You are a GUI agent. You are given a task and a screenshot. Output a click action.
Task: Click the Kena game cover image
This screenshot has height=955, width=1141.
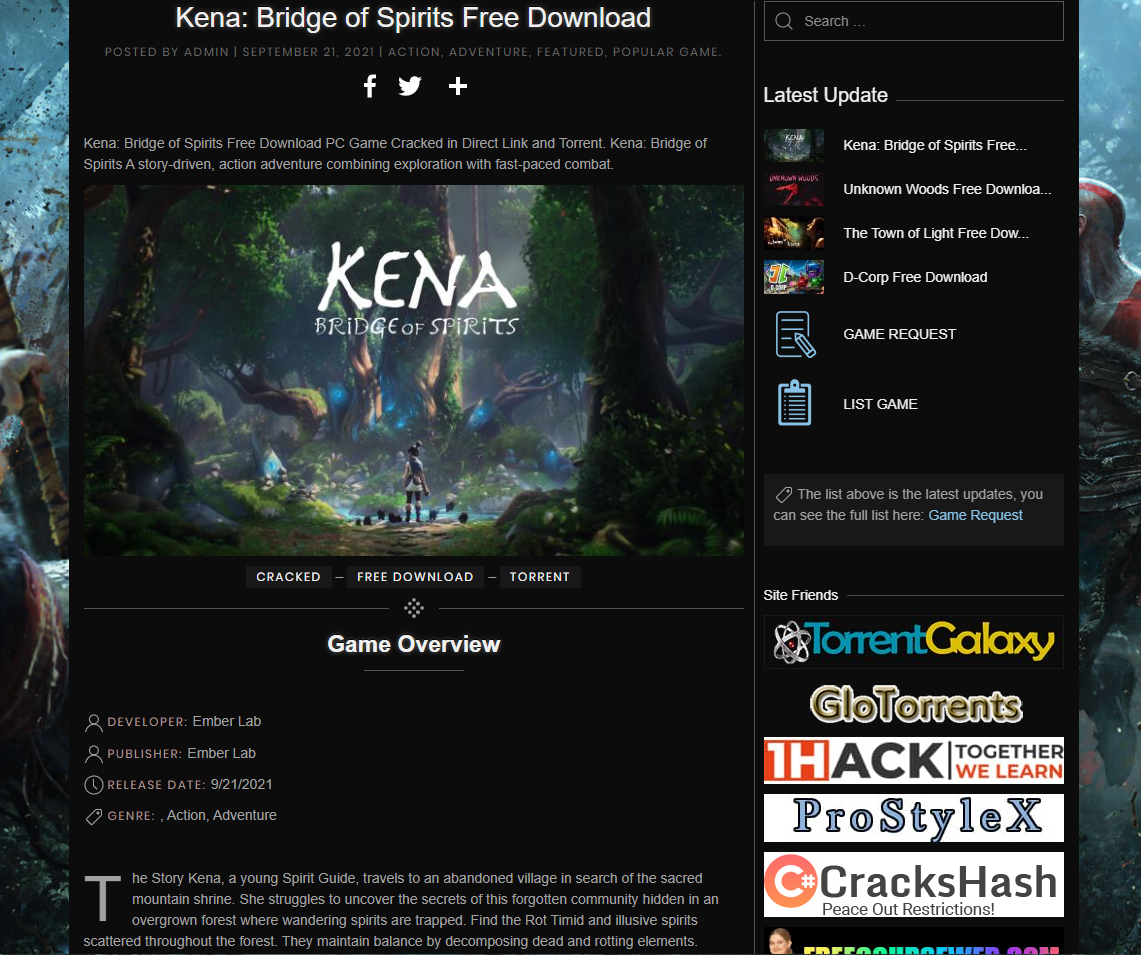pyautogui.click(x=413, y=370)
